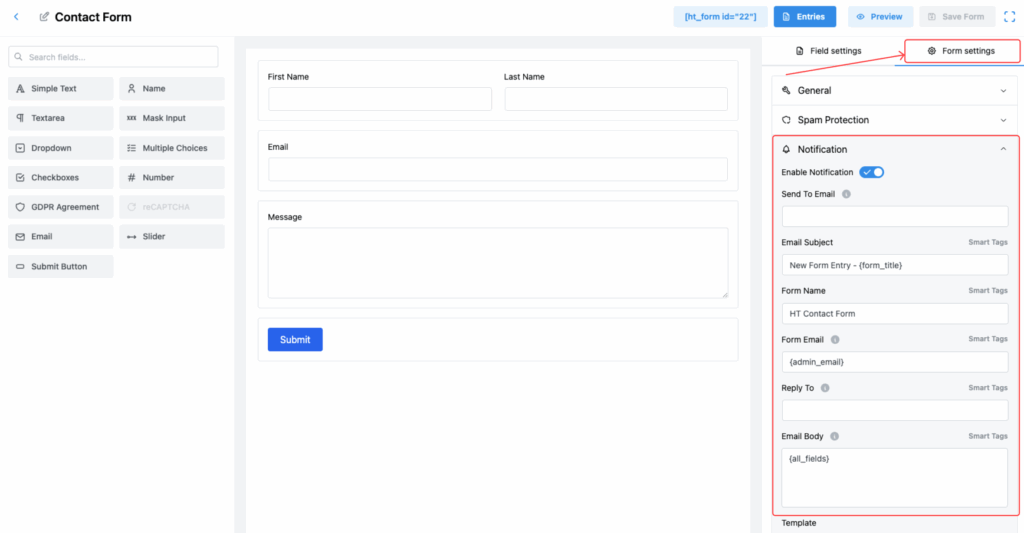
Task: Add a Number field
Action: tap(172, 178)
